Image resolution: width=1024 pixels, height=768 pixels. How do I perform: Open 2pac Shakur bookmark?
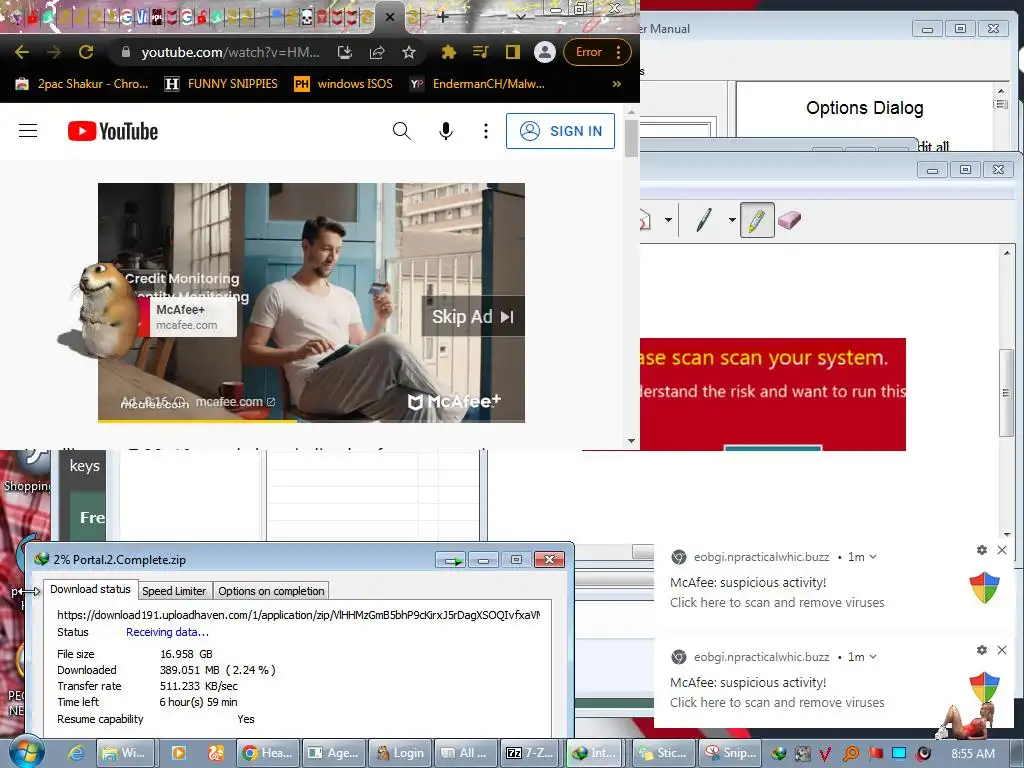coord(82,84)
